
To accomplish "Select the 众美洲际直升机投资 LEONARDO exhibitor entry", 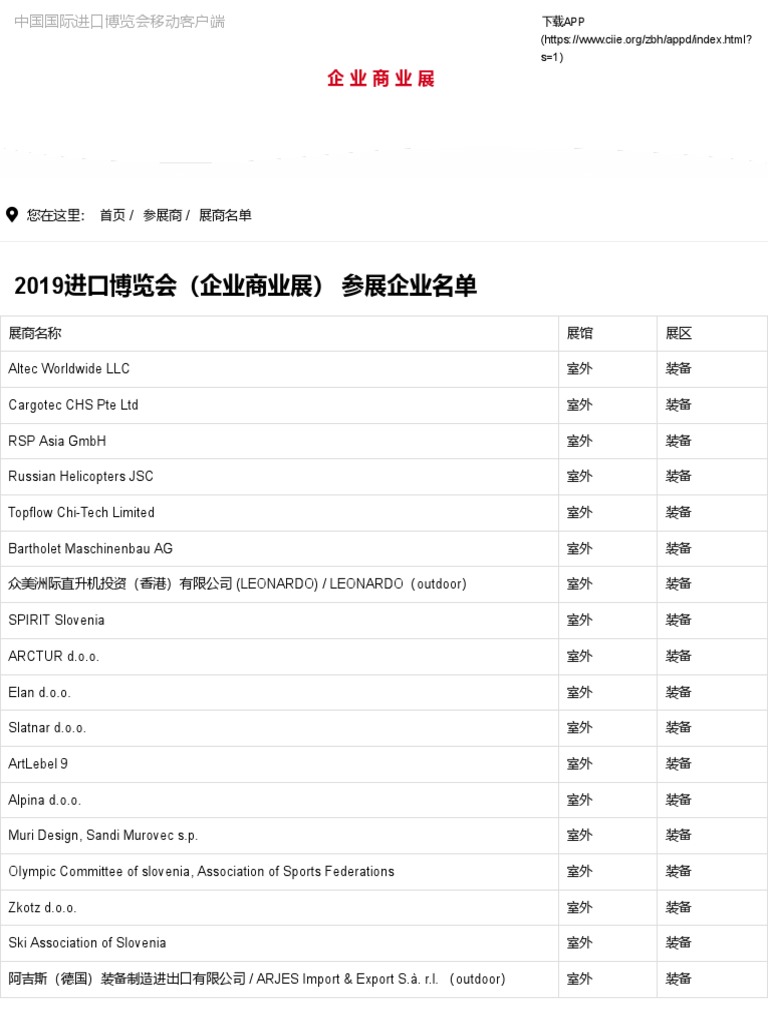I will tap(238, 584).
